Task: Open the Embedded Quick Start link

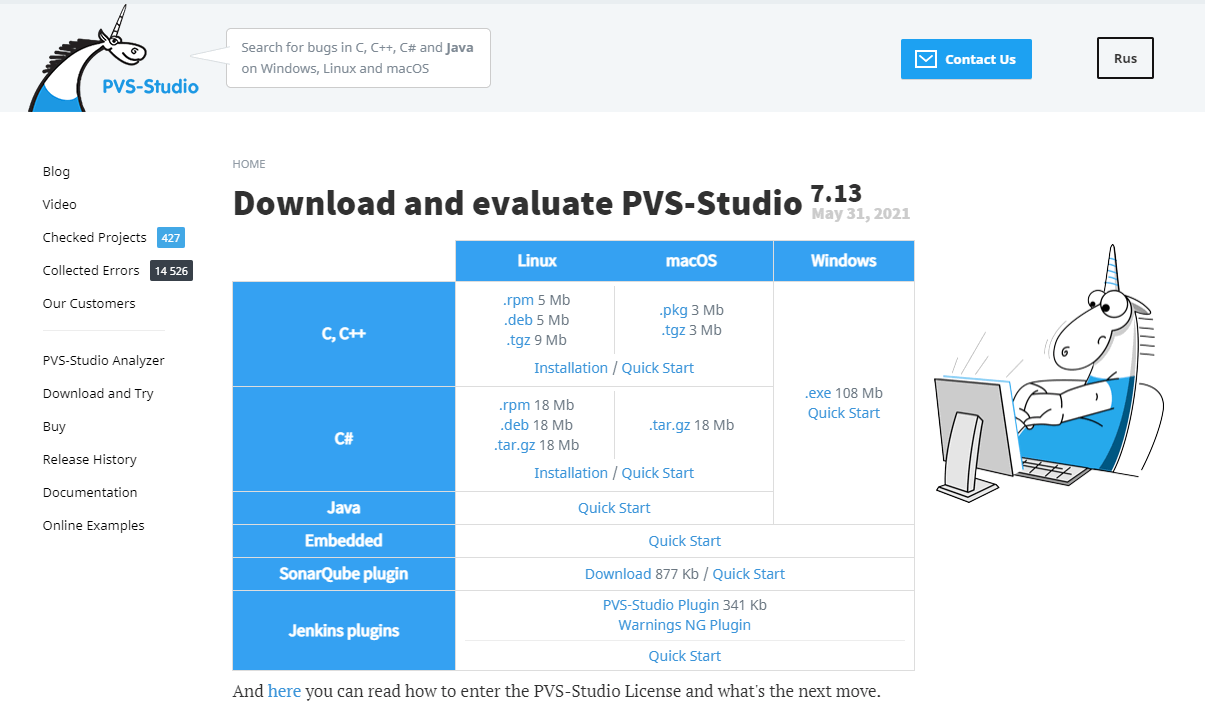Action: (685, 541)
